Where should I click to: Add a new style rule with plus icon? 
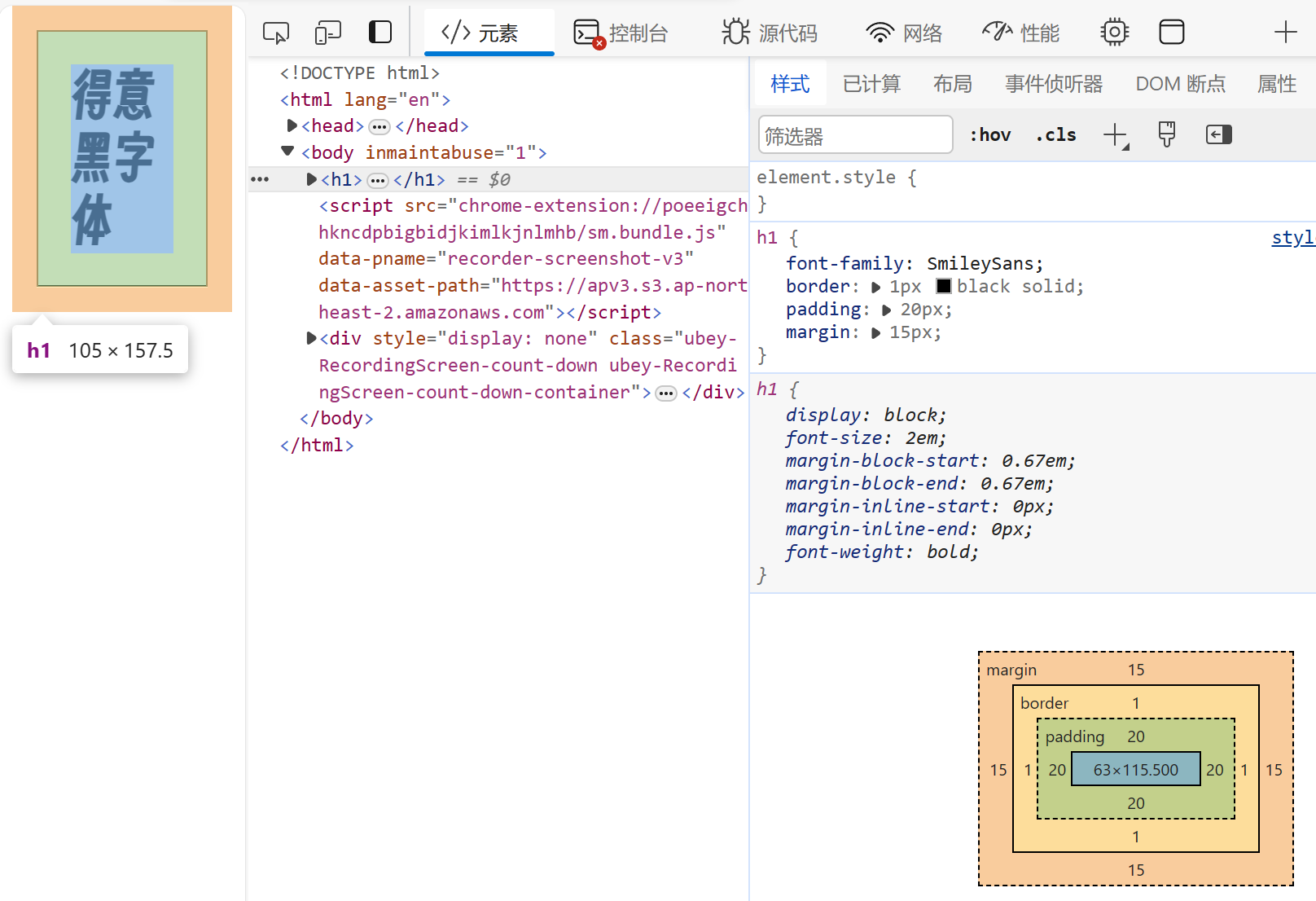(1116, 135)
